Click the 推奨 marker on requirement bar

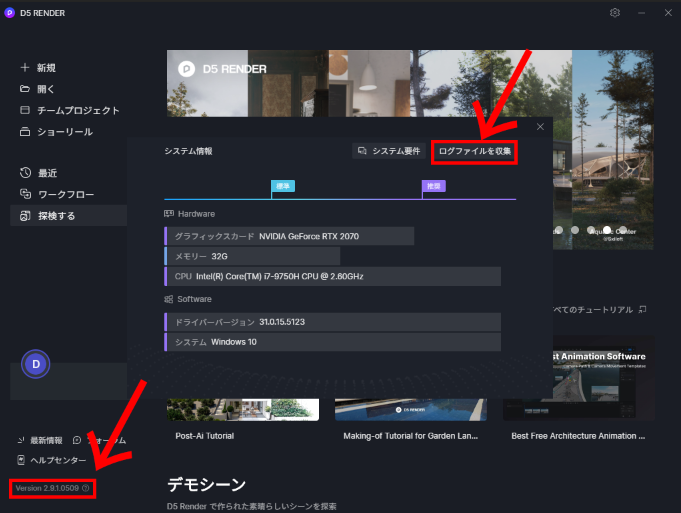click(x=433, y=186)
